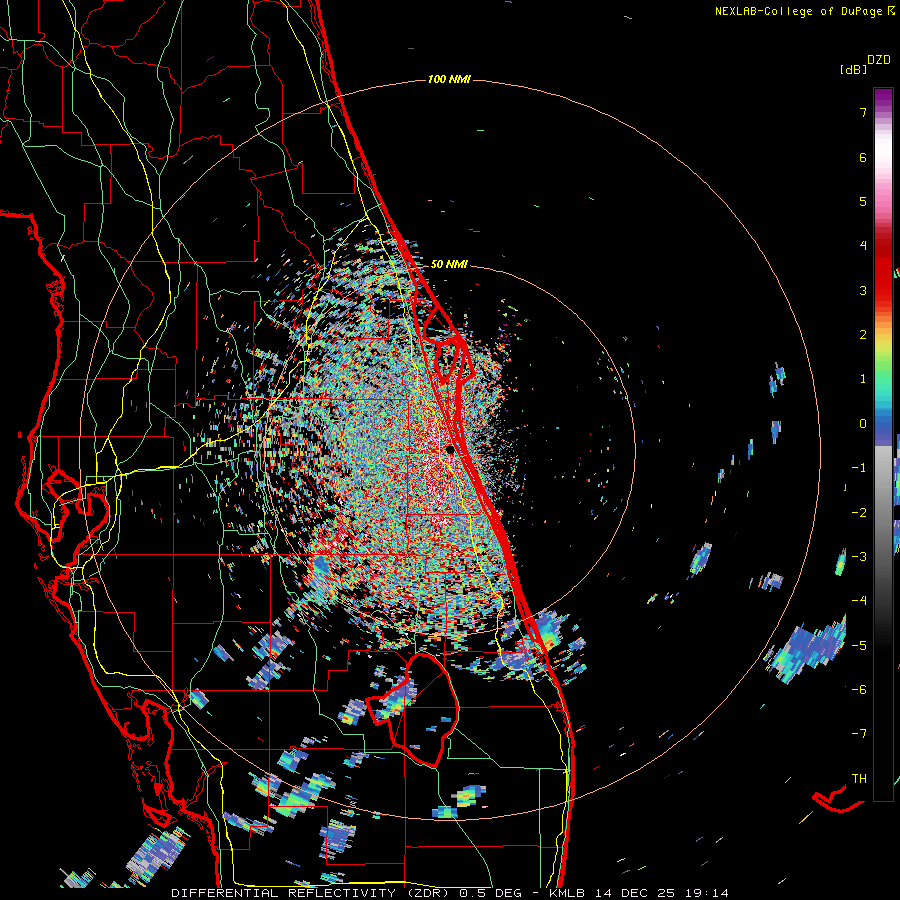Click the NEXLAB-College of DuPage credit text
The image size is (900, 900).
pos(800,11)
